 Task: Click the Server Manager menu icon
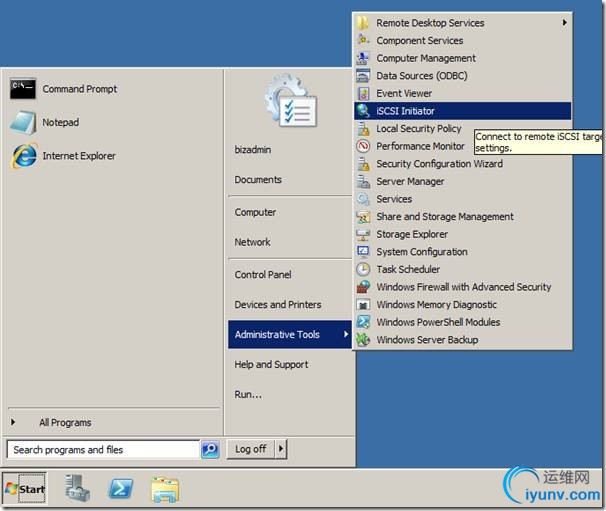click(363, 181)
